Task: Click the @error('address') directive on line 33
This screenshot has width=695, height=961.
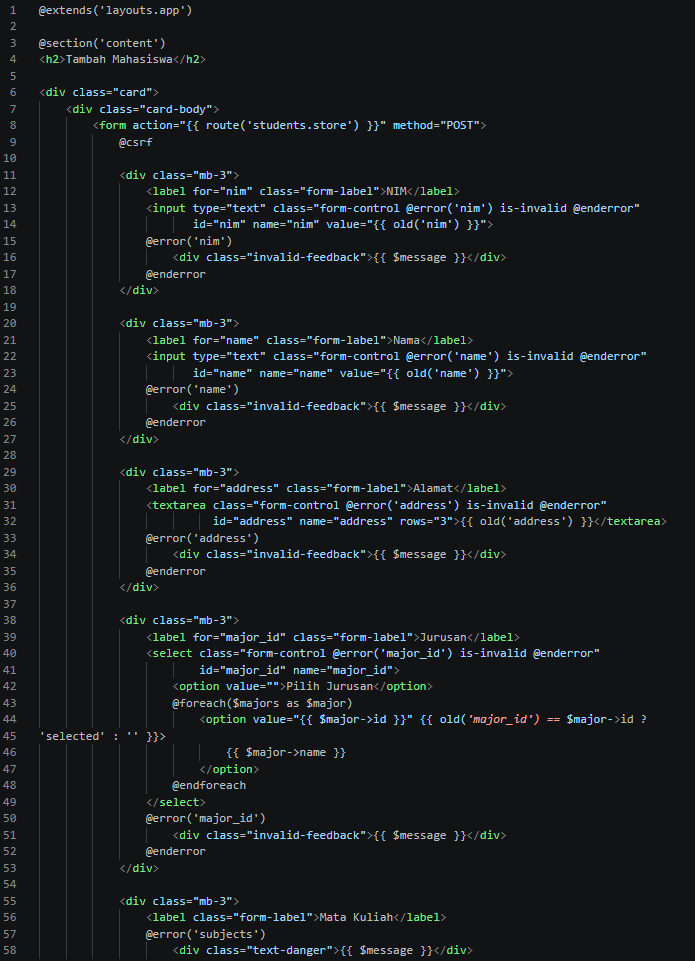Action: point(202,538)
